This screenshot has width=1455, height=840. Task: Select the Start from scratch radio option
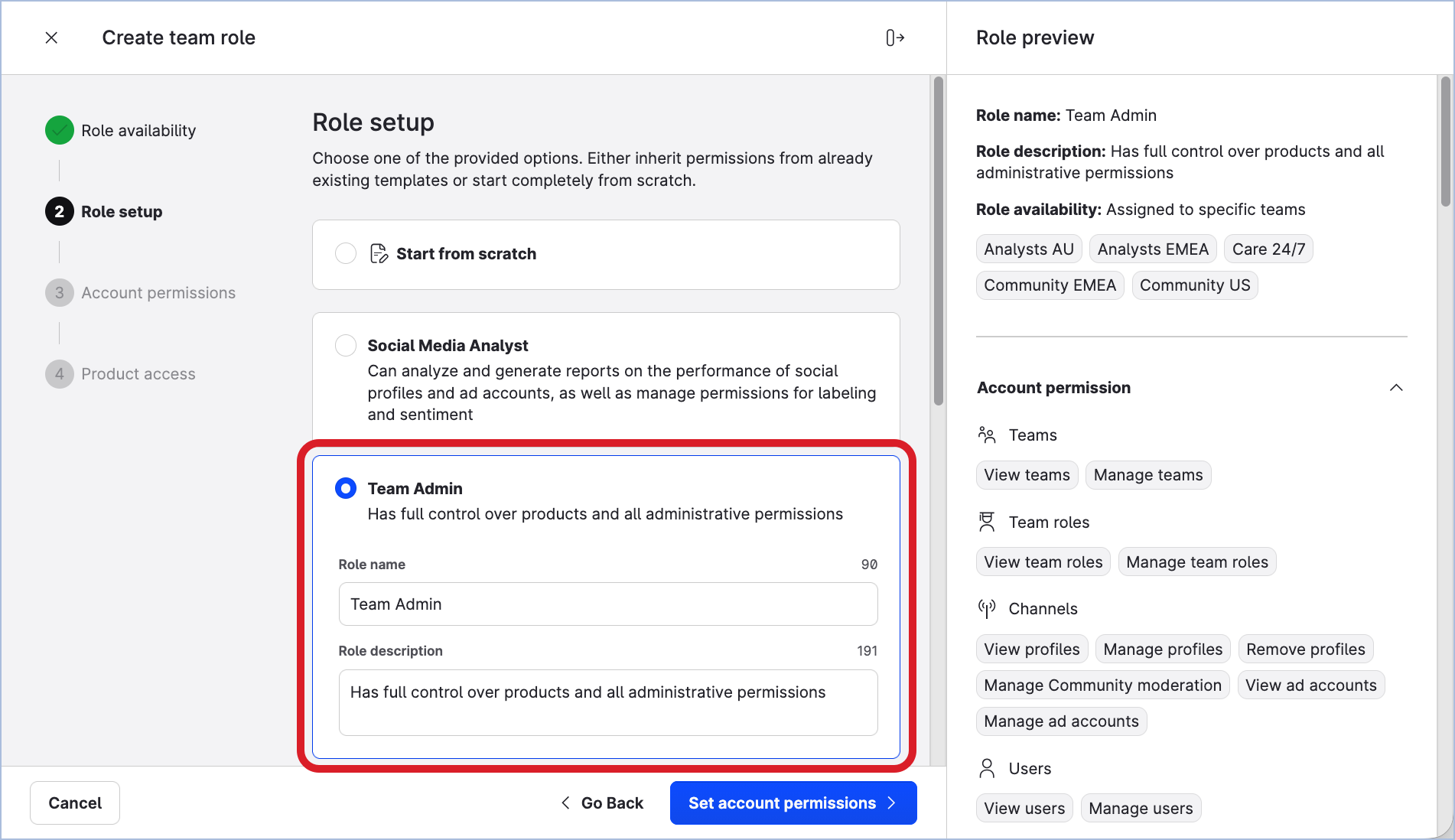tap(346, 254)
